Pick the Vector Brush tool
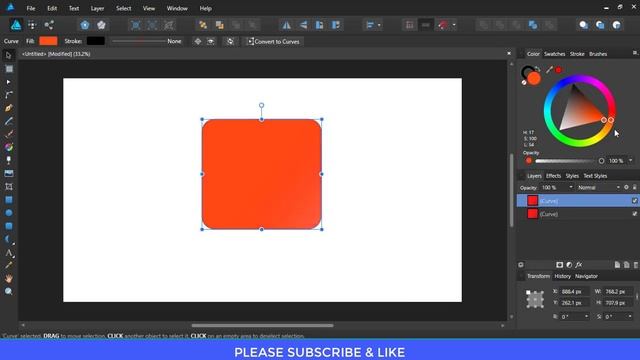This screenshot has height=360, width=640. (9, 134)
